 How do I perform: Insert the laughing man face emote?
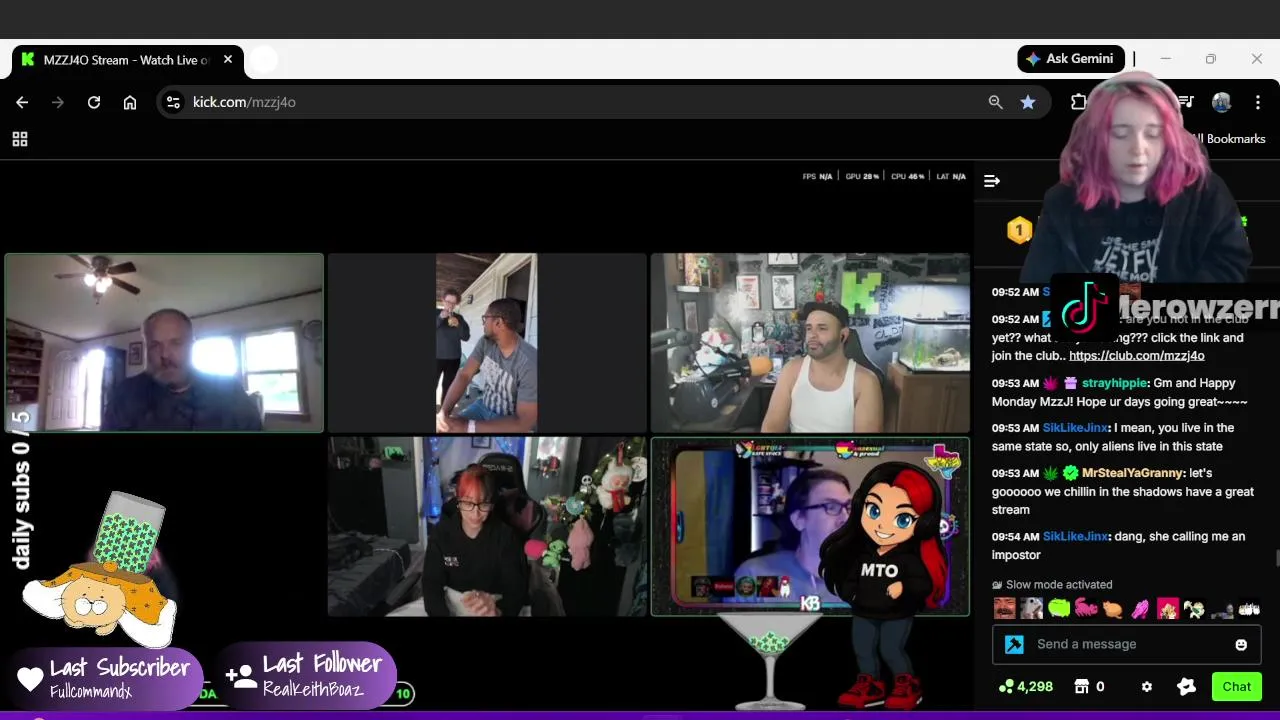click(1005, 608)
